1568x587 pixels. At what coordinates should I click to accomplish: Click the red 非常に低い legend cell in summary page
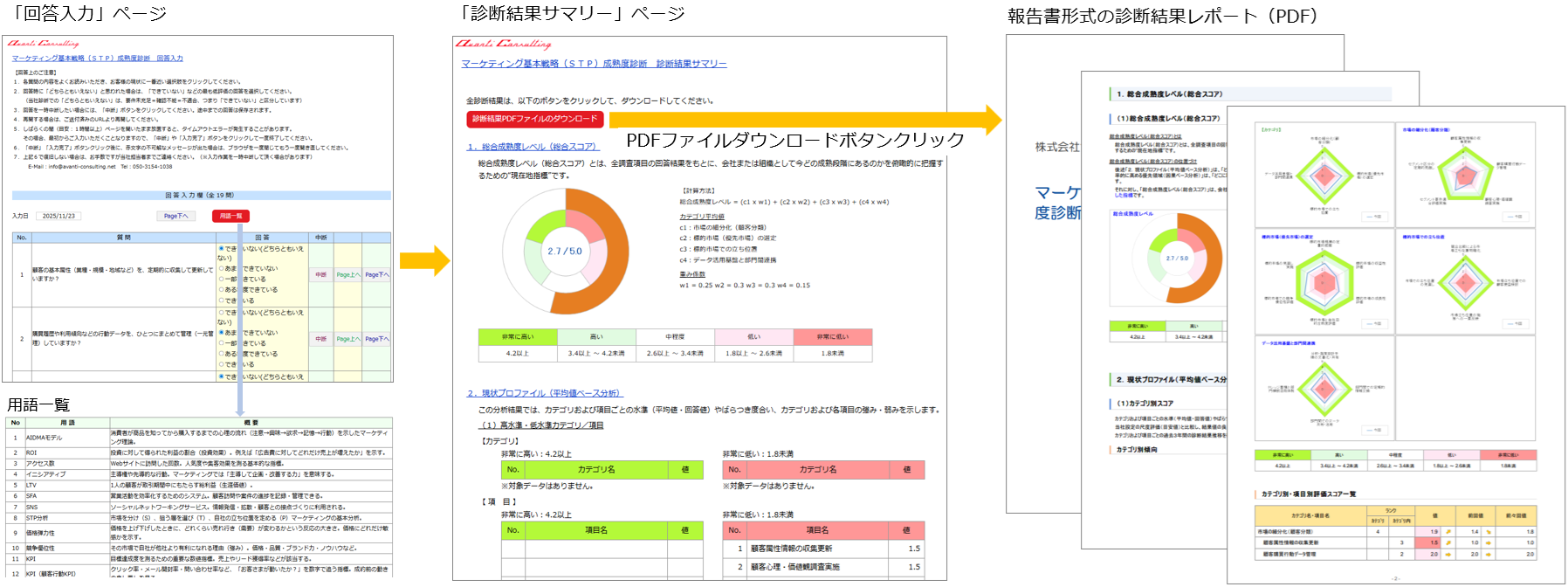(x=833, y=337)
